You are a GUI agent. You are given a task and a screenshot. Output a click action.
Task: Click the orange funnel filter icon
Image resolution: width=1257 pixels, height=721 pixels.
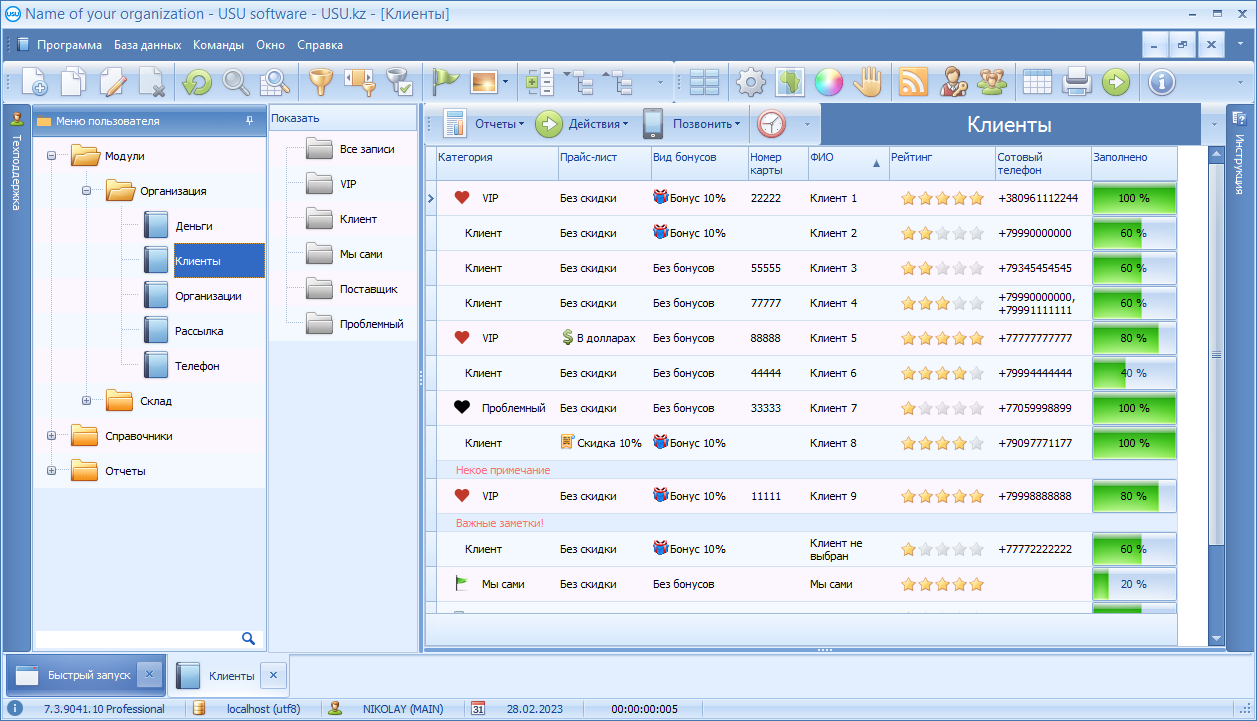(x=320, y=82)
